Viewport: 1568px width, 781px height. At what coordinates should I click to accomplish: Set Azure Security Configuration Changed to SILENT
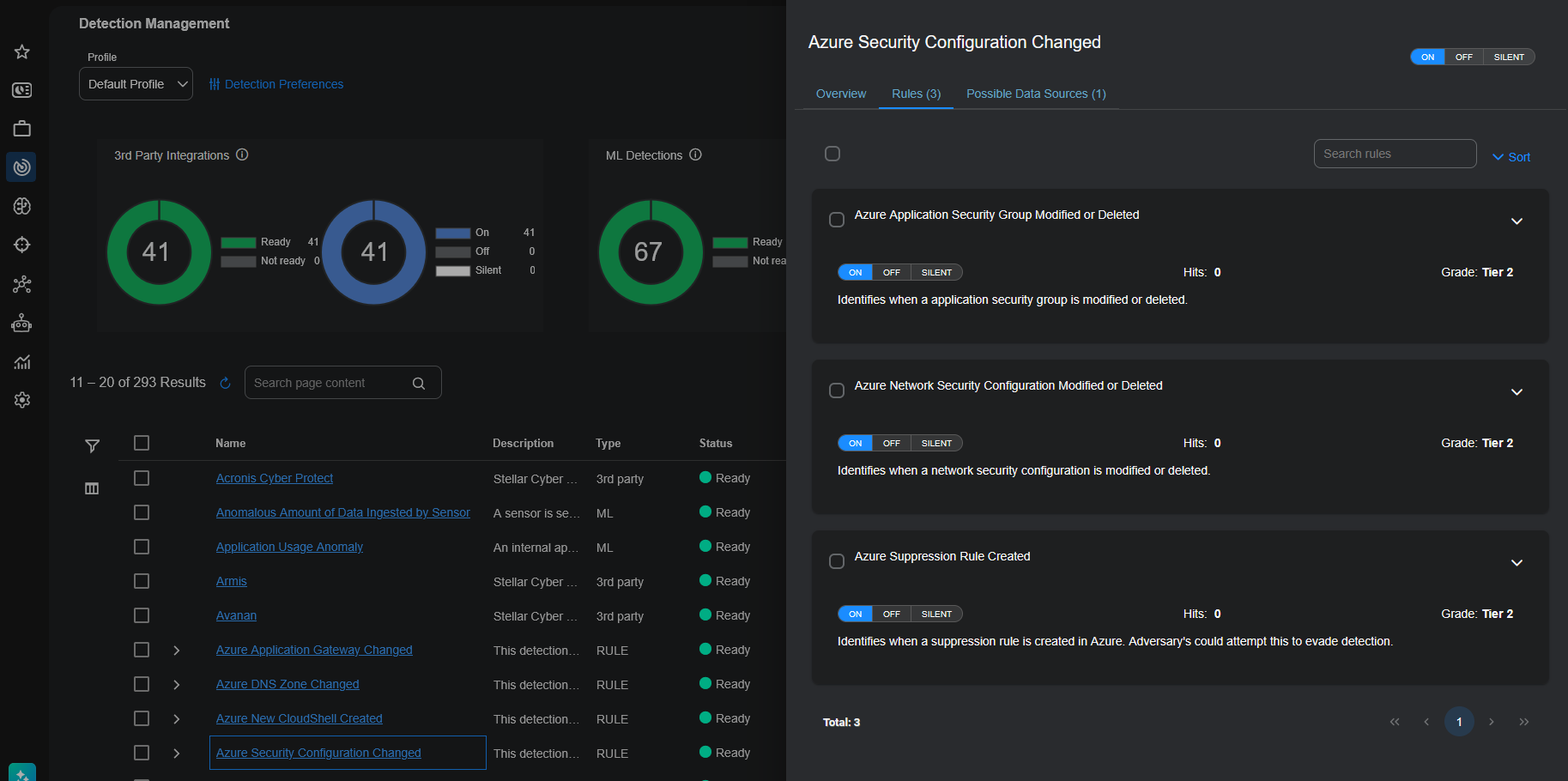click(x=1508, y=57)
